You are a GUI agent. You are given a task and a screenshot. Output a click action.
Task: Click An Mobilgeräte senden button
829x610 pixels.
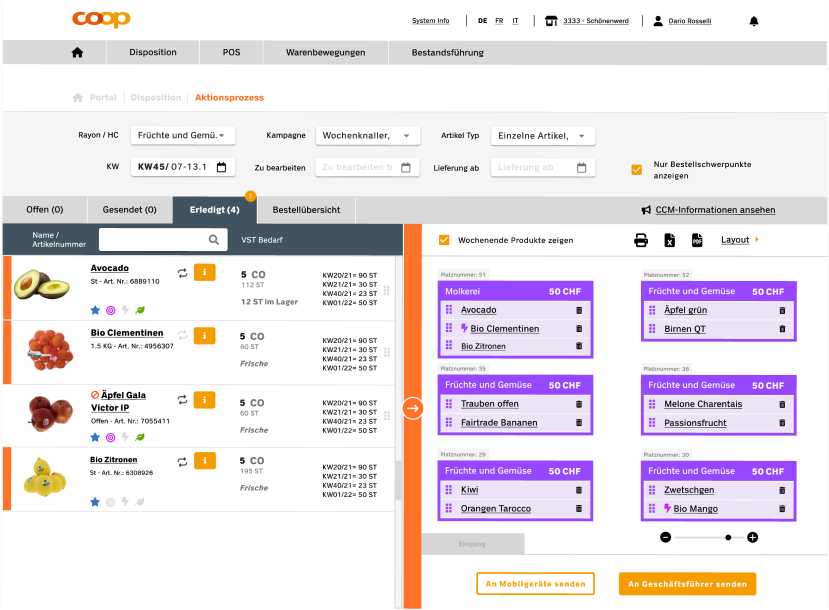[x=536, y=584]
